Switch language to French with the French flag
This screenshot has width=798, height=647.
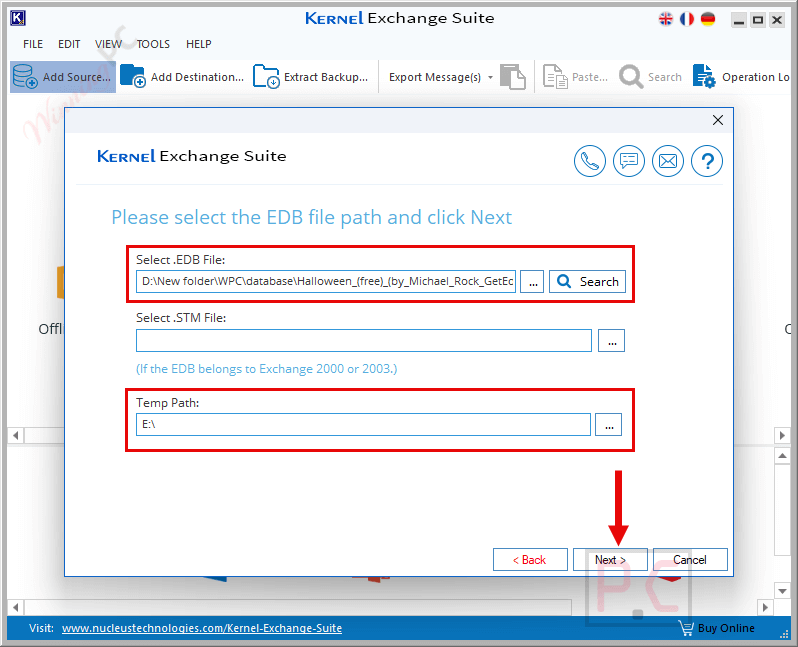click(x=687, y=19)
